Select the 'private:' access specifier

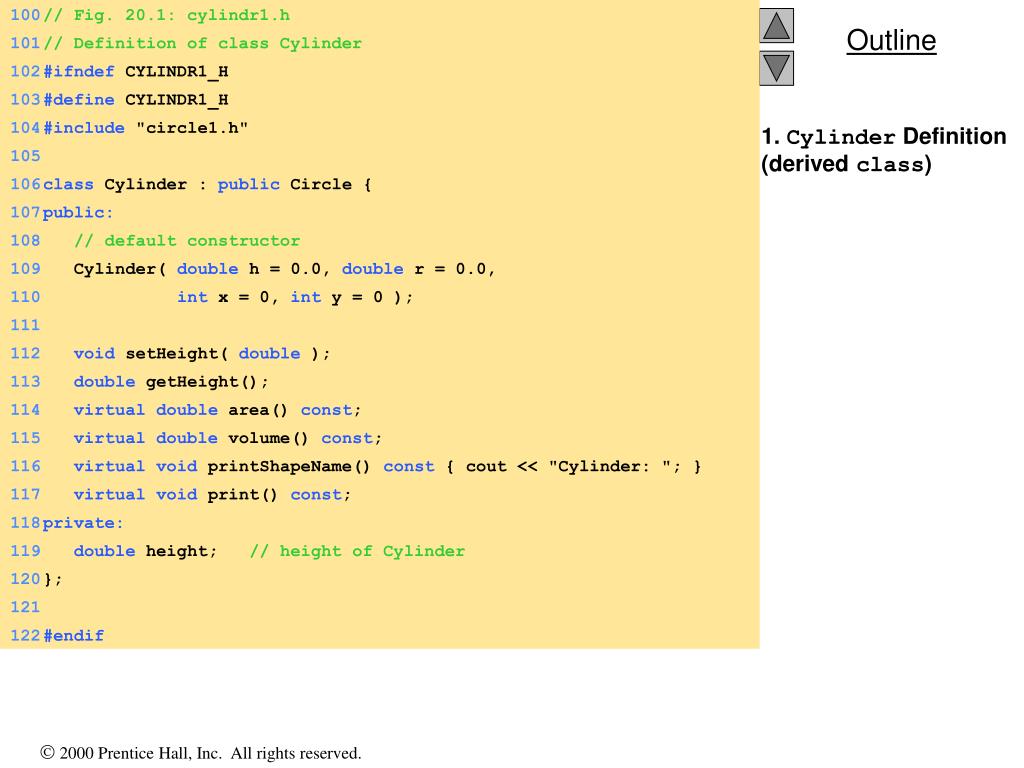click(x=83, y=523)
